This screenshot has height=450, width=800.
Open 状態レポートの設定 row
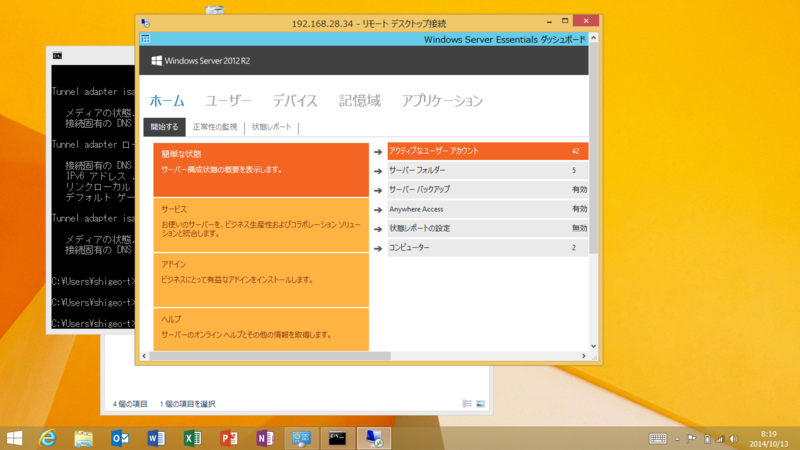(488, 229)
